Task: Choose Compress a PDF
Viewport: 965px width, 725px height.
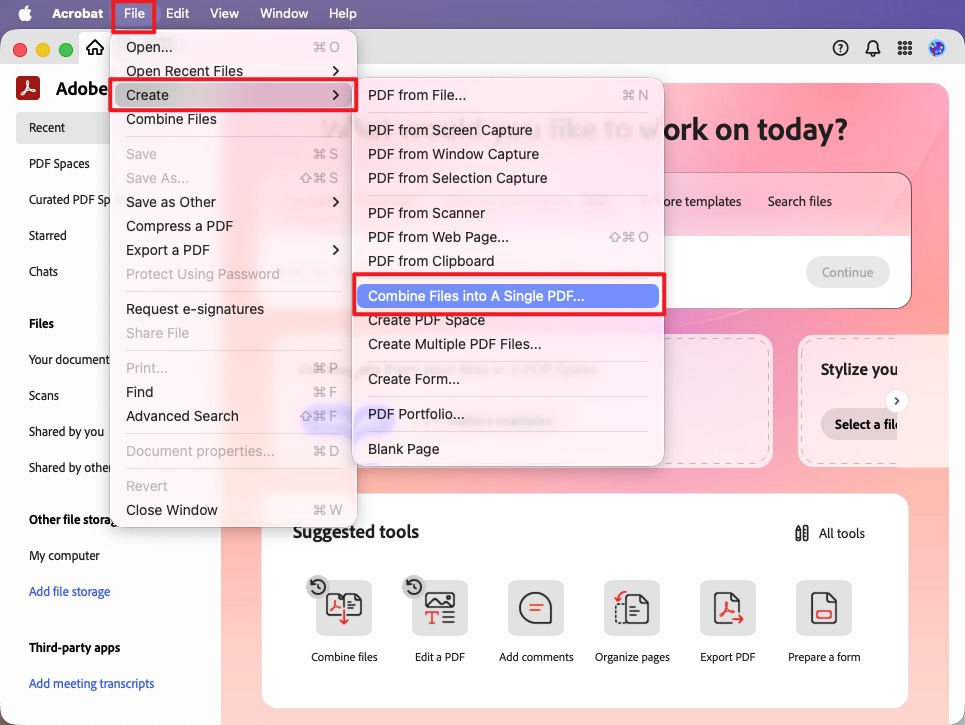Action: pyautogui.click(x=233, y=226)
